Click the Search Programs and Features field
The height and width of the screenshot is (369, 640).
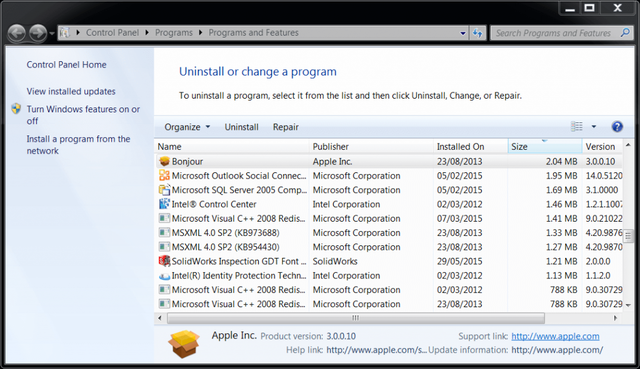554,33
